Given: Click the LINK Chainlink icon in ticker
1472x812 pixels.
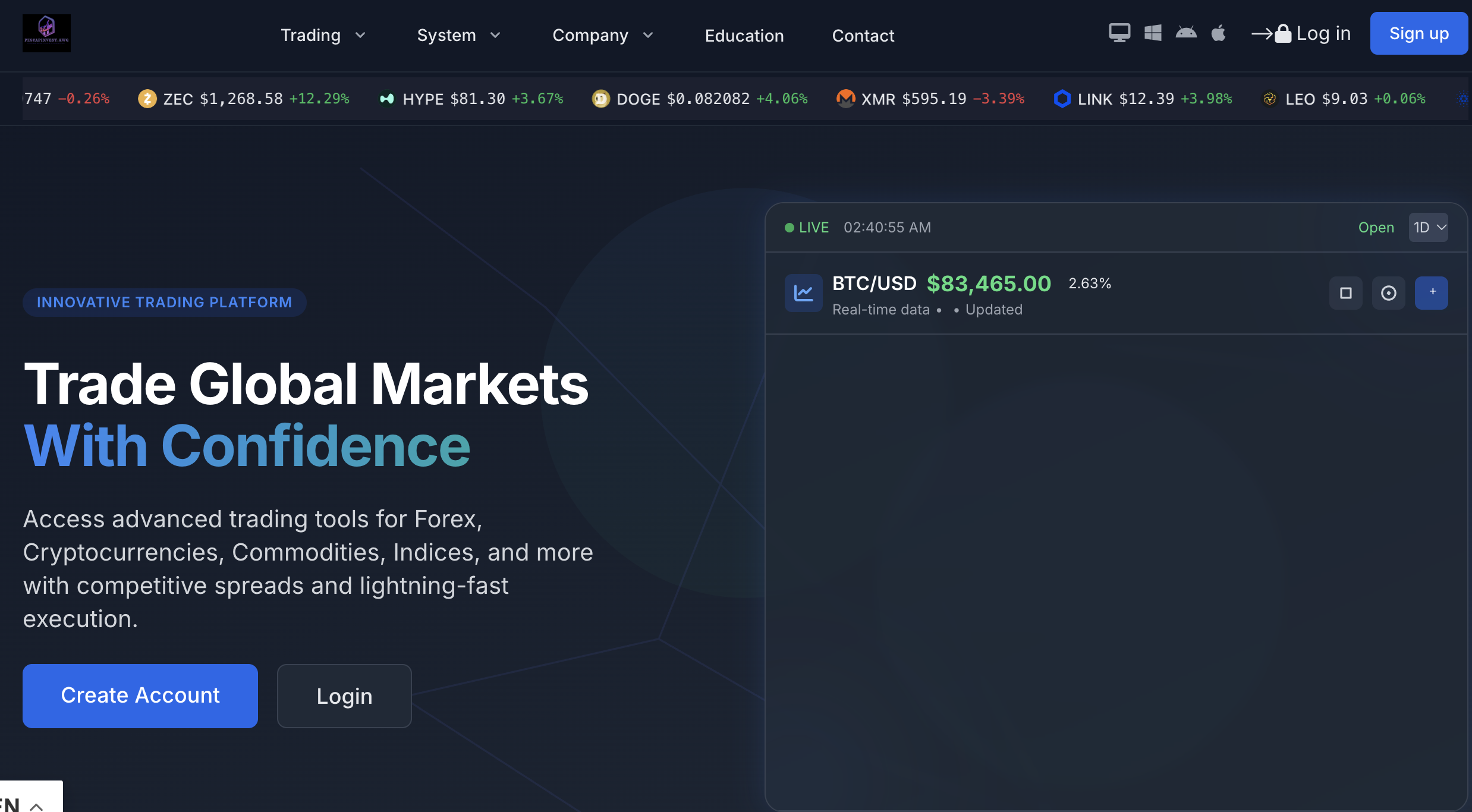Looking at the screenshot, I should point(1062,99).
